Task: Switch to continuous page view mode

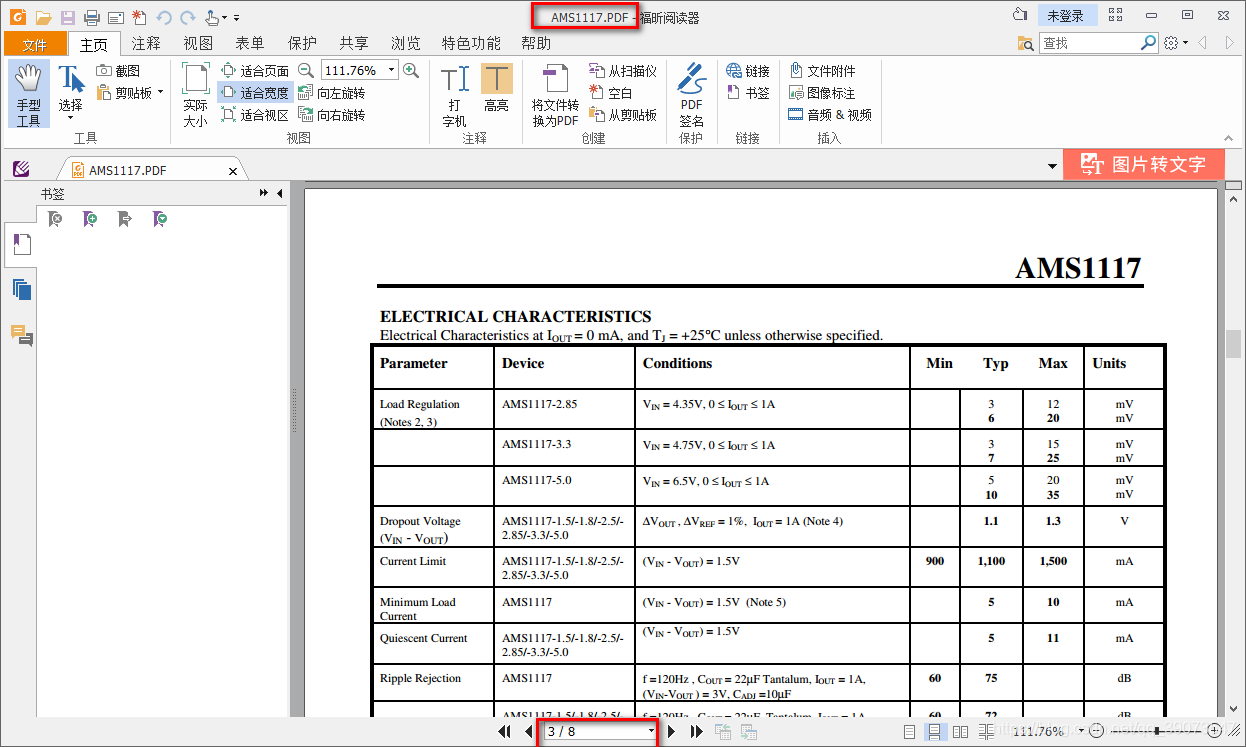Action: click(x=934, y=732)
